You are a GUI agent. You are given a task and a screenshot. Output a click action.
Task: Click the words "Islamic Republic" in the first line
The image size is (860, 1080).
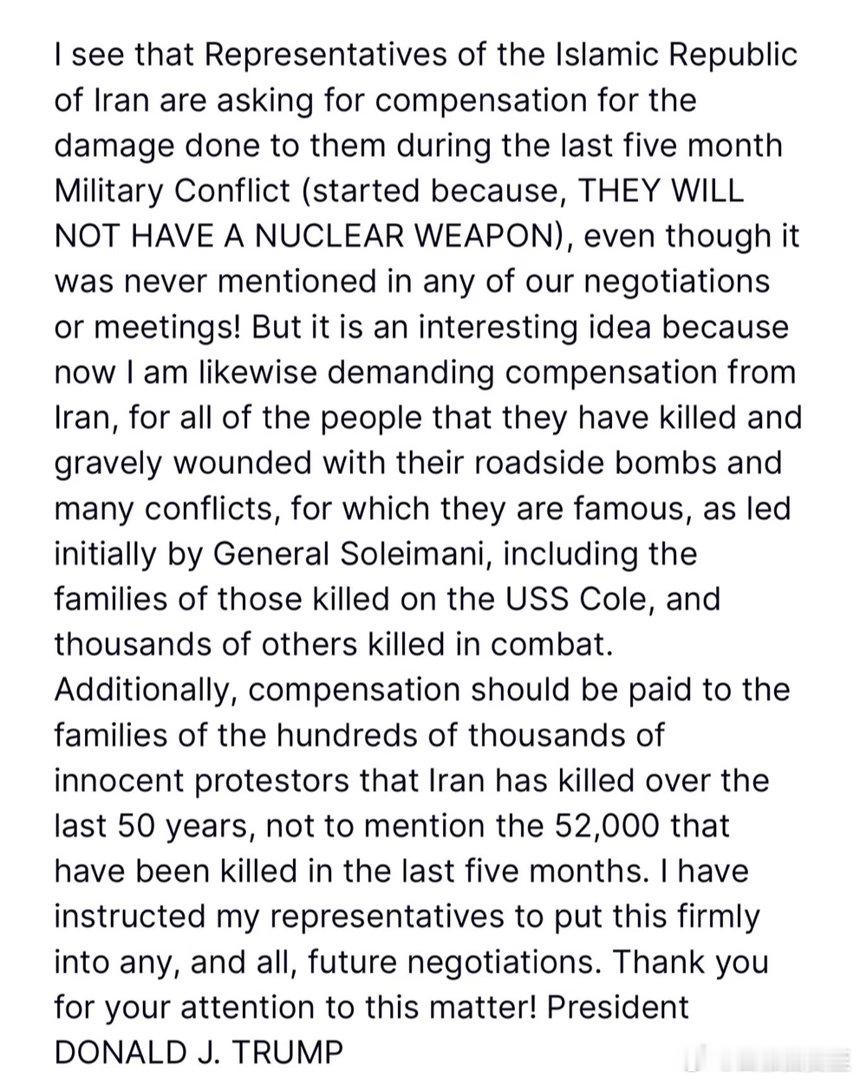coord(676,55)
